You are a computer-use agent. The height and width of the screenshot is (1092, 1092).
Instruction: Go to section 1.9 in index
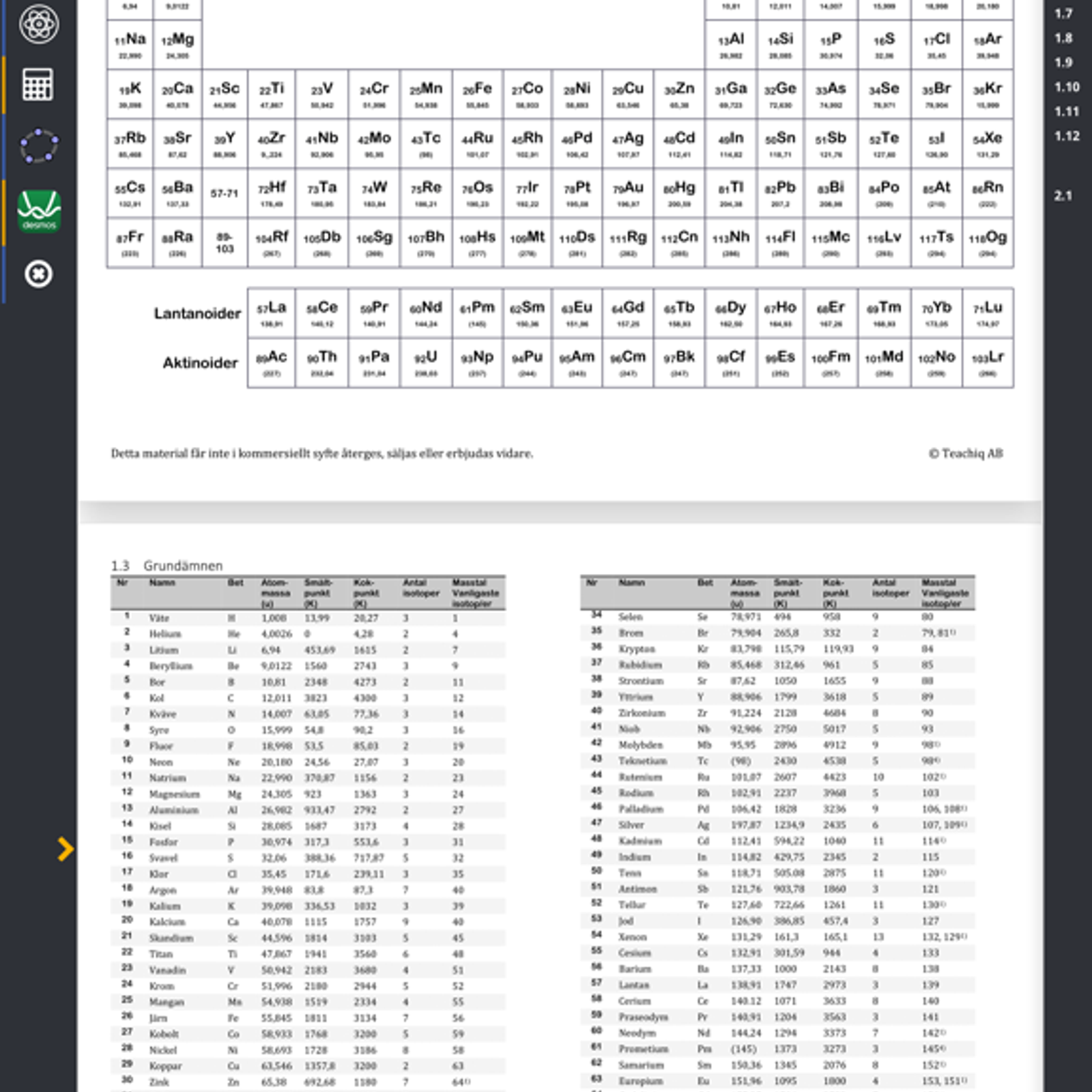click(x=1063, y=63)
